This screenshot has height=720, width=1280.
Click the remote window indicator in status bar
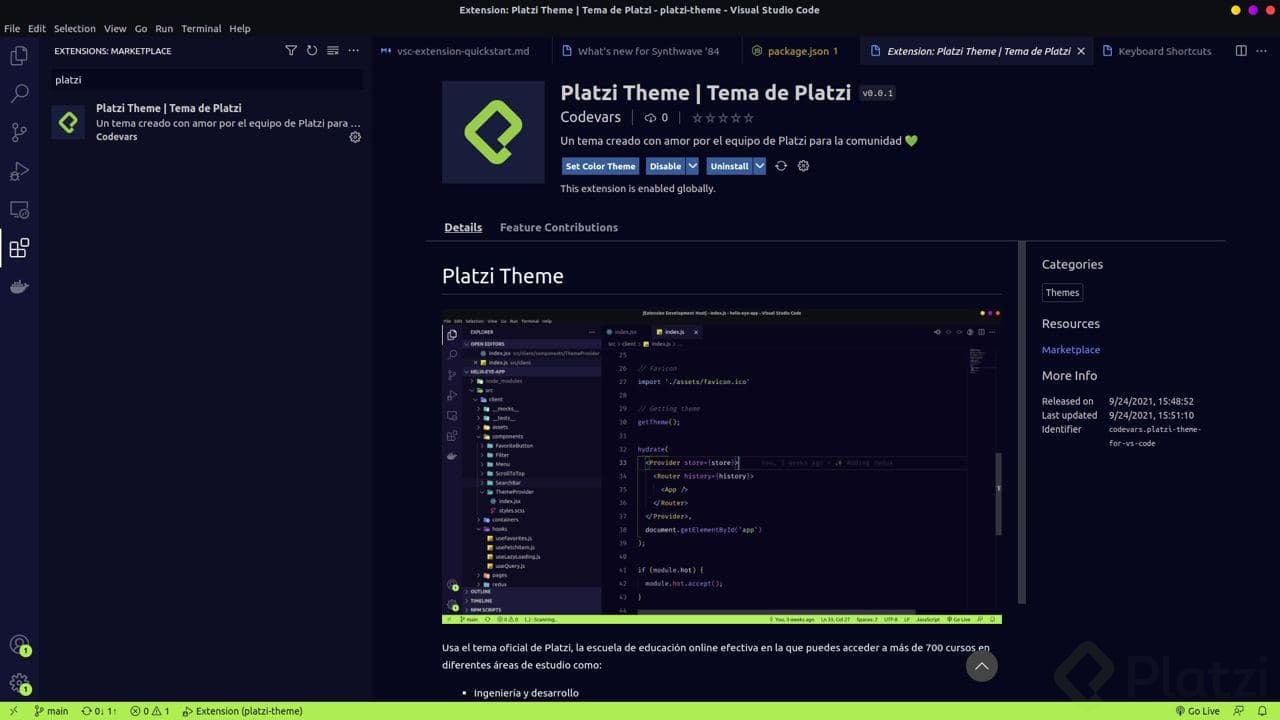click(x=13, y=711)
